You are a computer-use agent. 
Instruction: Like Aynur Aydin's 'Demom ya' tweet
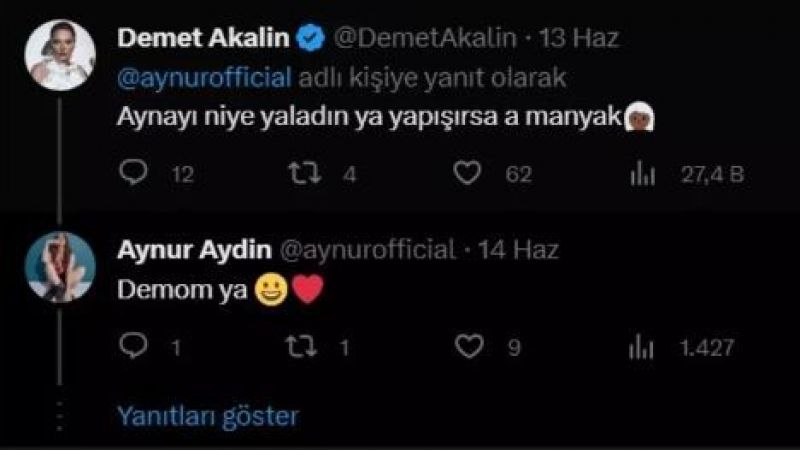coord(467,346)
